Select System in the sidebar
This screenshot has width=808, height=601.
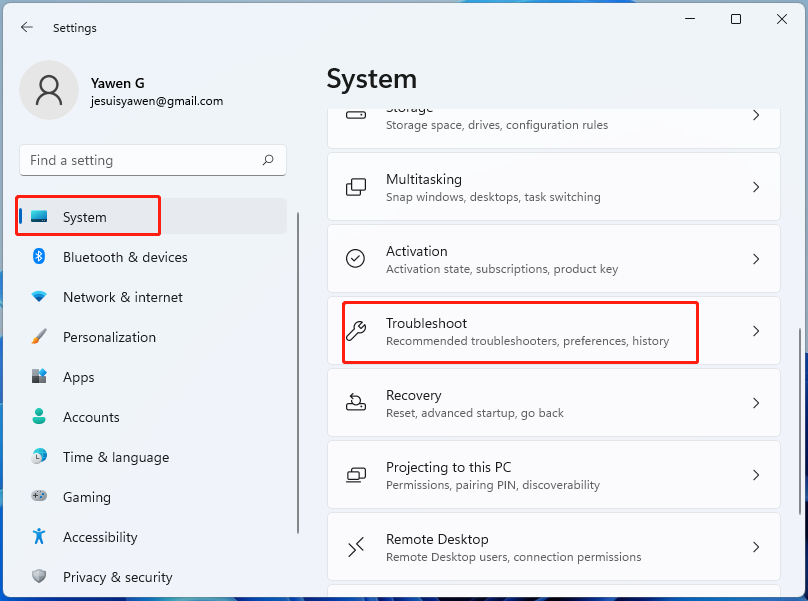point(153,216)
